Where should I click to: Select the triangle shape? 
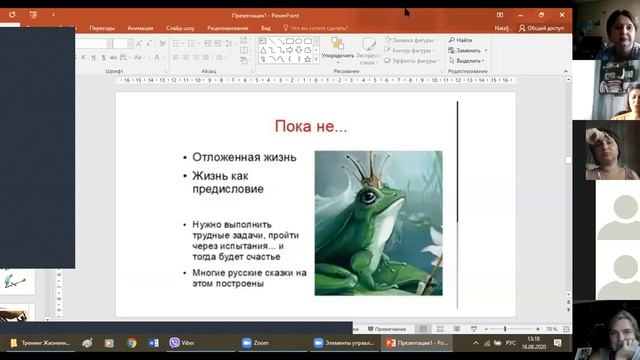[x=263, y=50]
